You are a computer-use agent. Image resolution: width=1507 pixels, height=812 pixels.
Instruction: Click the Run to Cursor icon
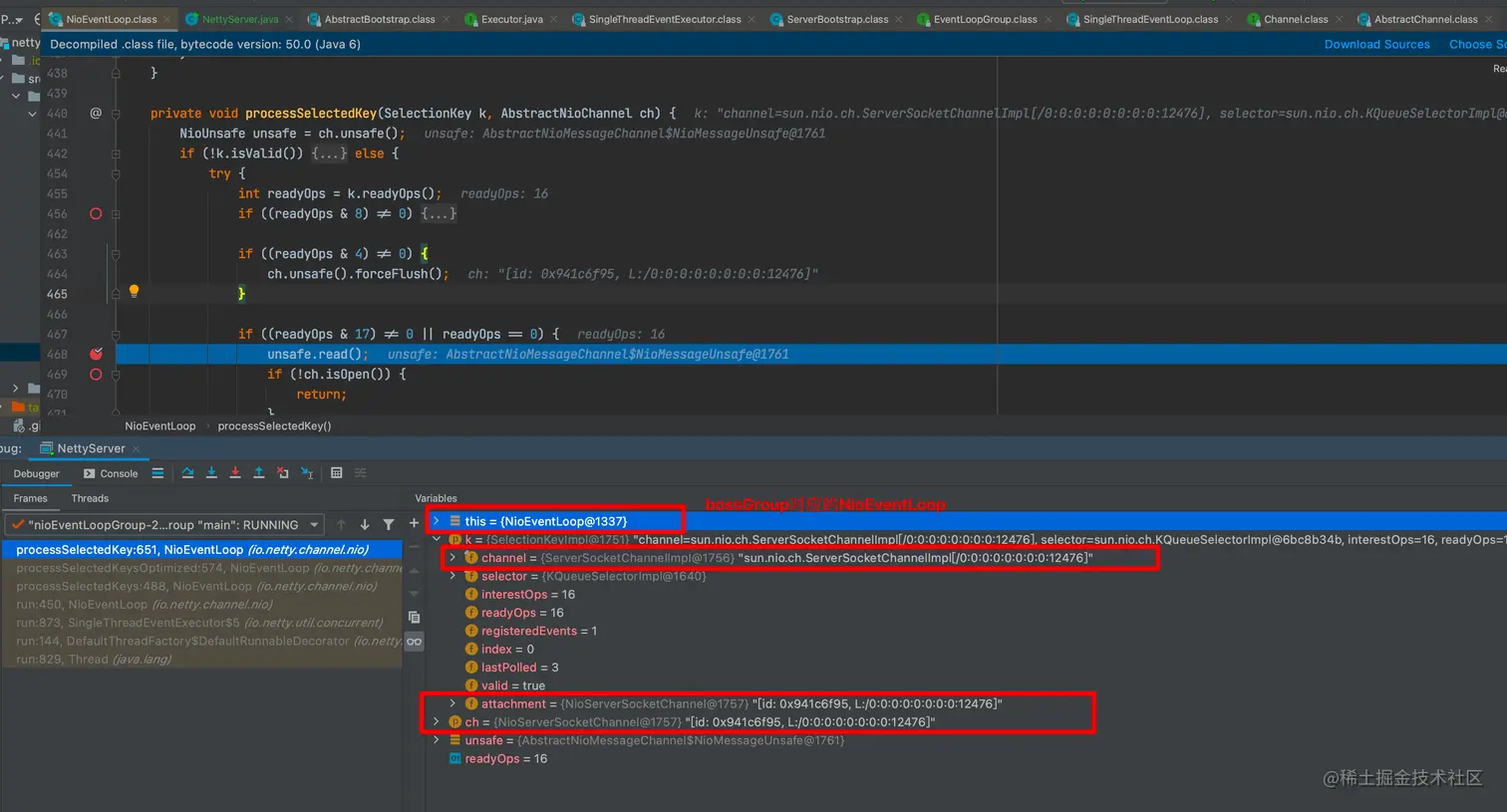(307, 473)
